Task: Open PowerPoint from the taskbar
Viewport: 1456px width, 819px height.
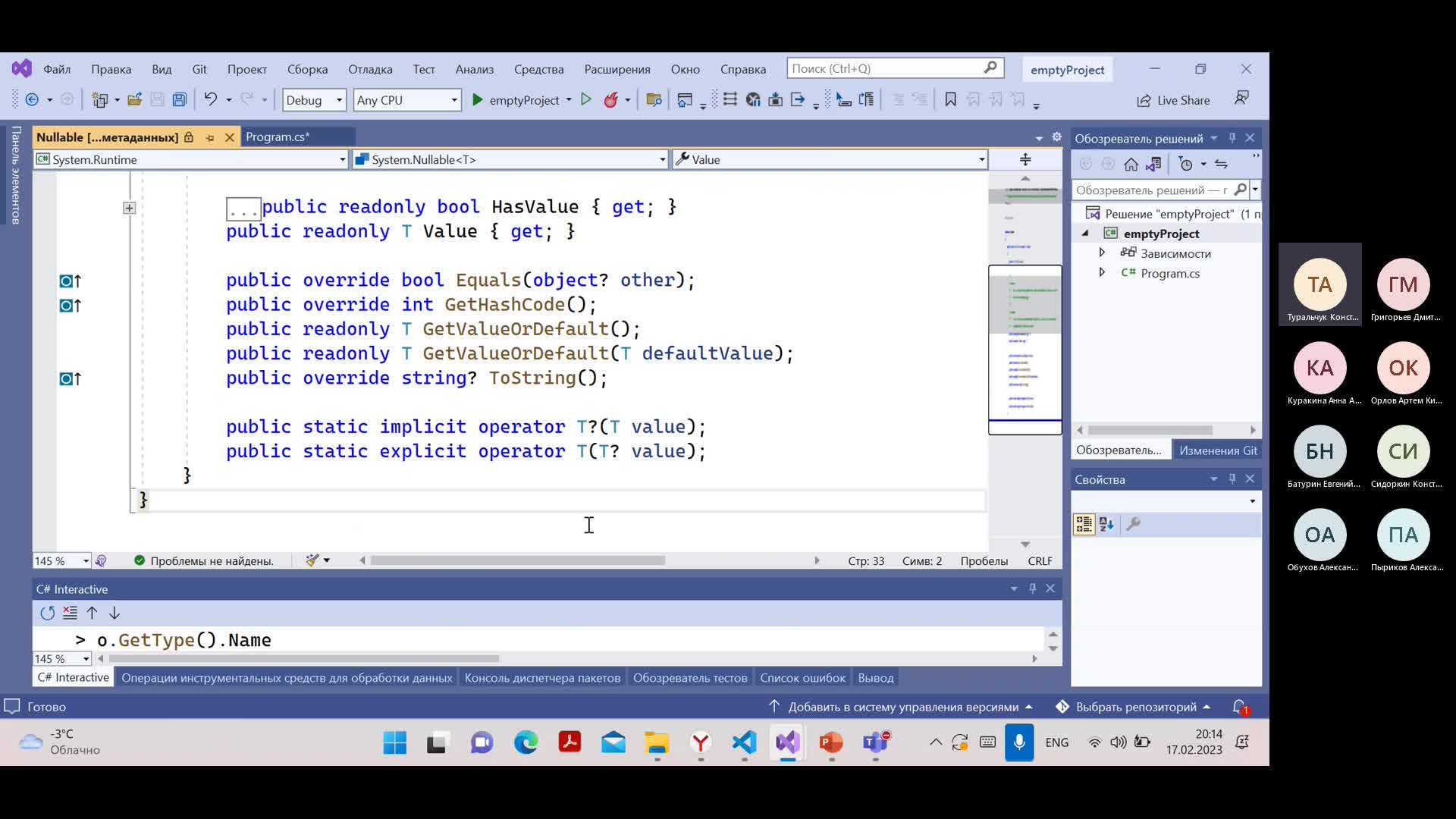Action: click(x=831, y=742)
